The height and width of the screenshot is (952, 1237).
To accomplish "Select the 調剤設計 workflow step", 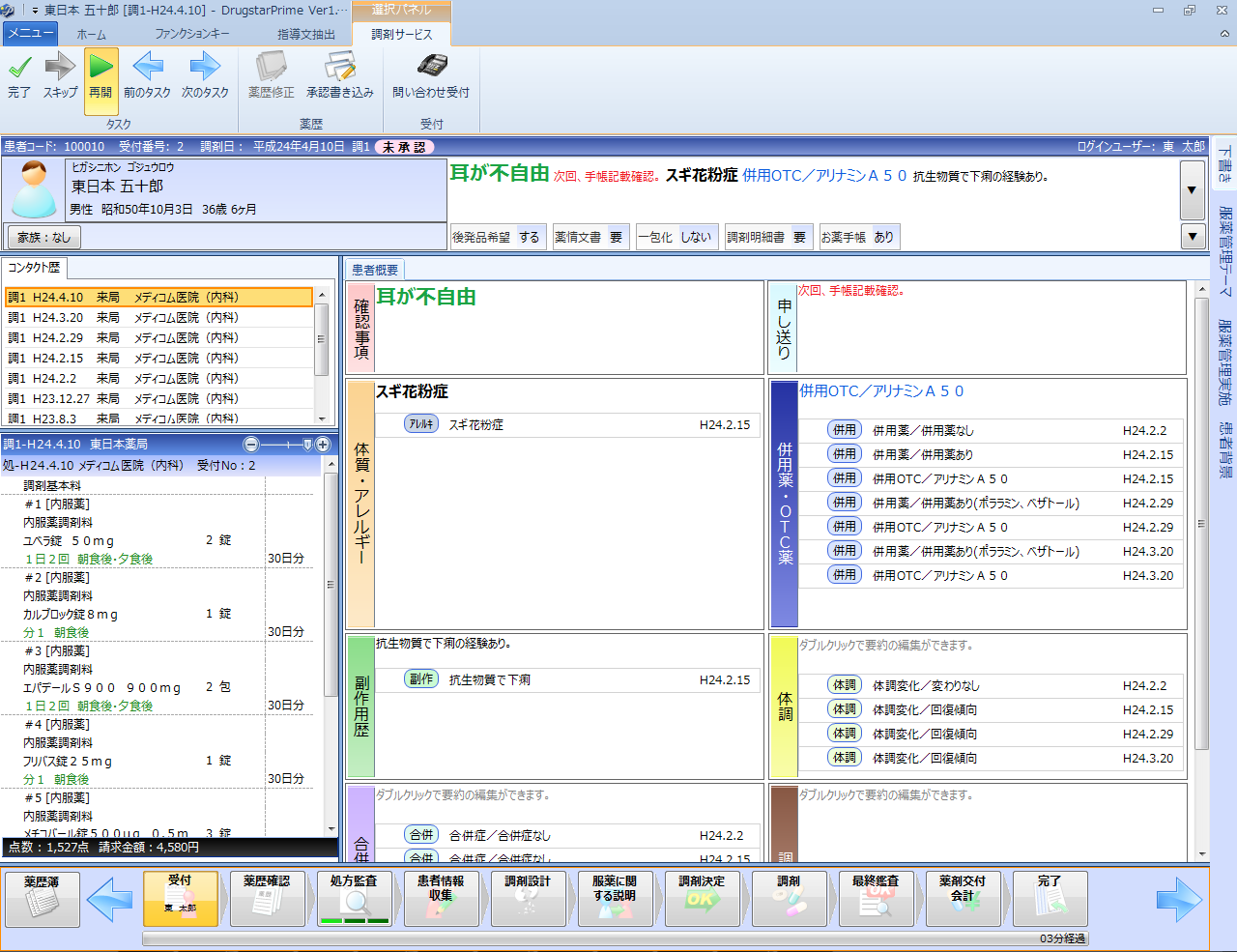I will 528,899.
